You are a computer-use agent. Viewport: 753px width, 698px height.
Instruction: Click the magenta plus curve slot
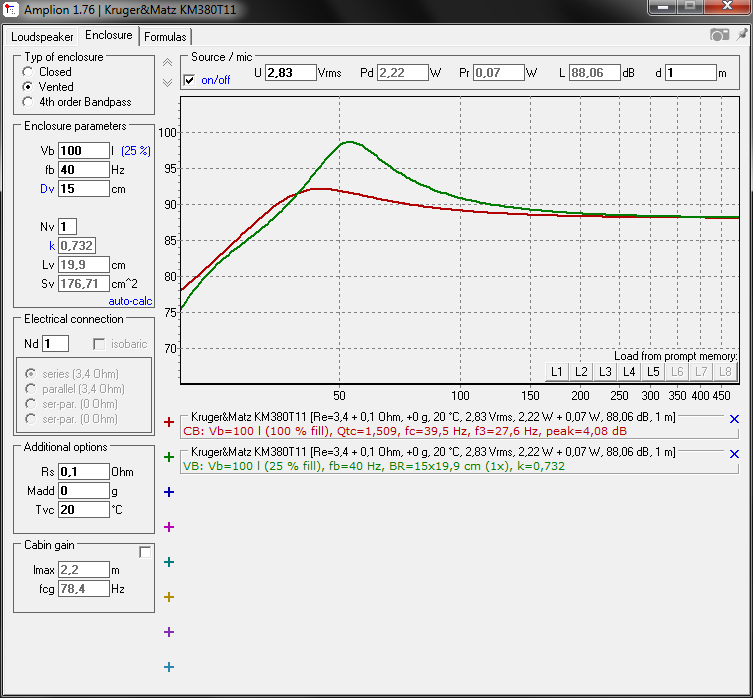click(x=169, y=527)
